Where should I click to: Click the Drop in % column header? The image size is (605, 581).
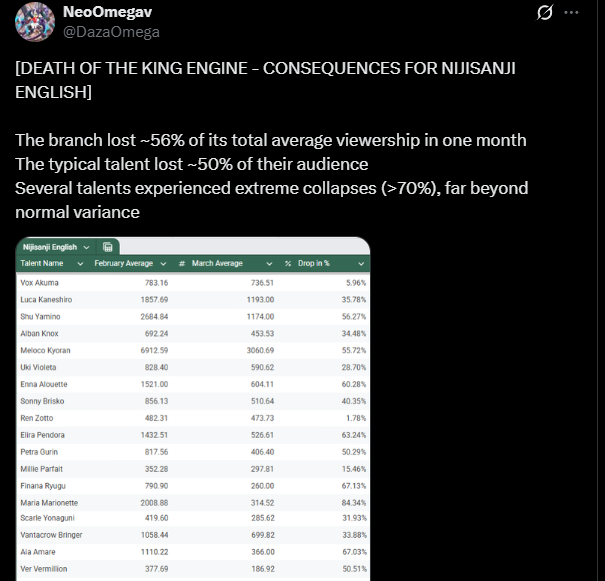pyautogui.click(x=314, y=263)
